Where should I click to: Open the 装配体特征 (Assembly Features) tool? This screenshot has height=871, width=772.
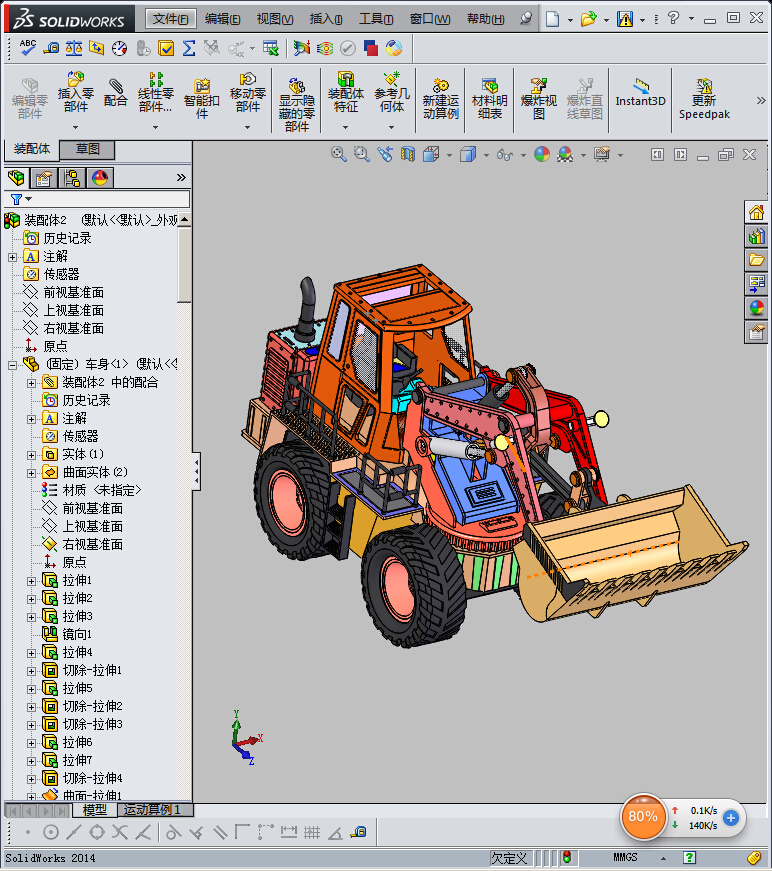(345, 92)
